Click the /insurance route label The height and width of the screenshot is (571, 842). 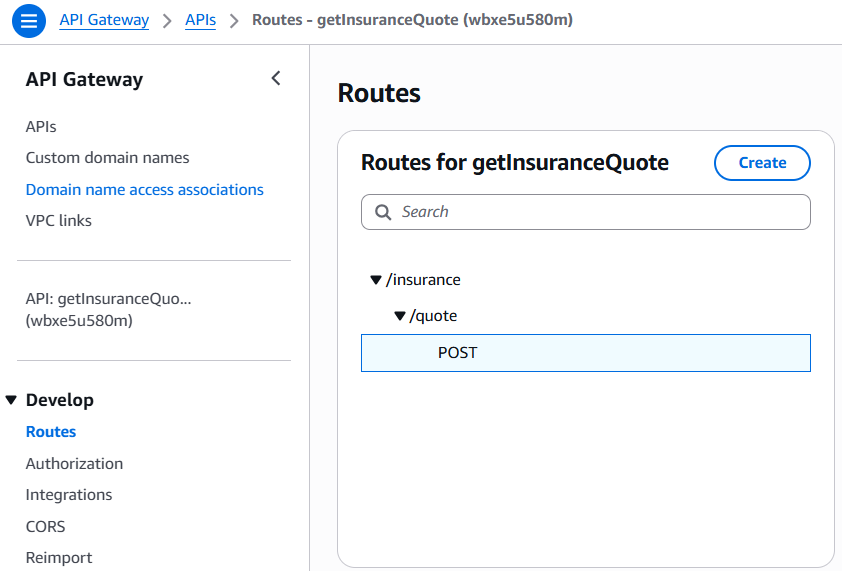423,280
